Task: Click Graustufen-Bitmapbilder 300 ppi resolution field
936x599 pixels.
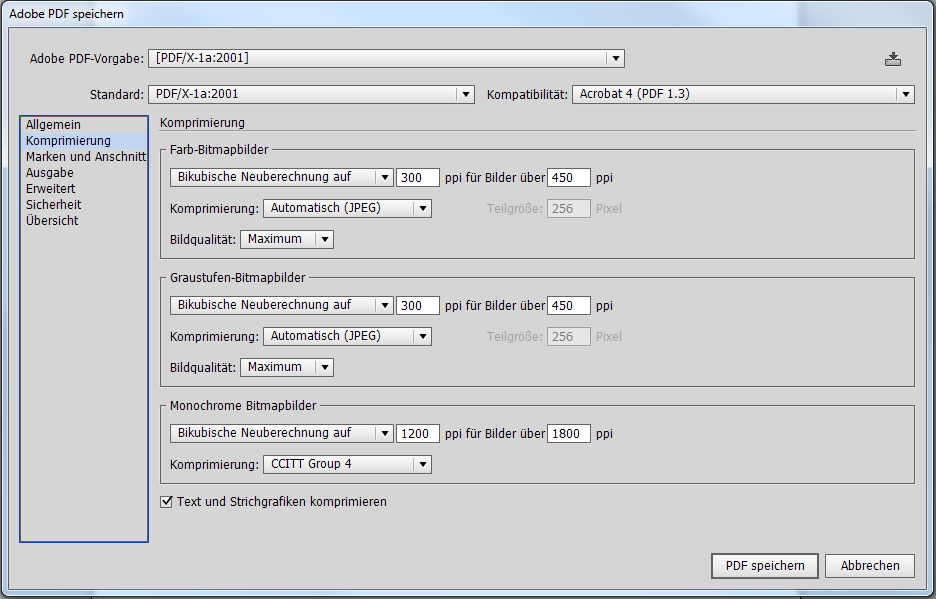Action: point(418,305)
